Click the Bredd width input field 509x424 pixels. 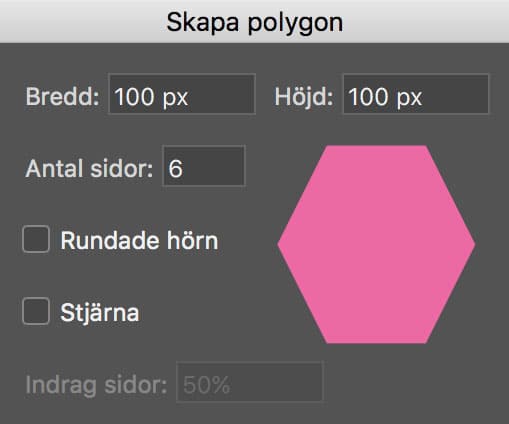tap(182, 94)
